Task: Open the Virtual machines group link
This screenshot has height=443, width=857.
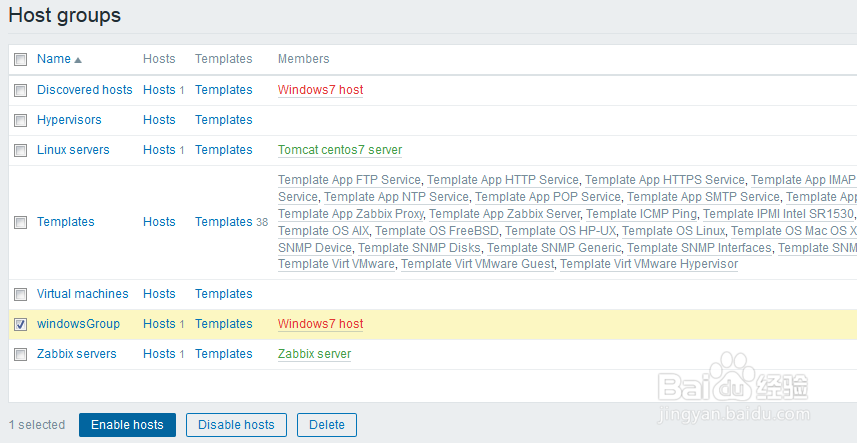Action: click(82, 294)
